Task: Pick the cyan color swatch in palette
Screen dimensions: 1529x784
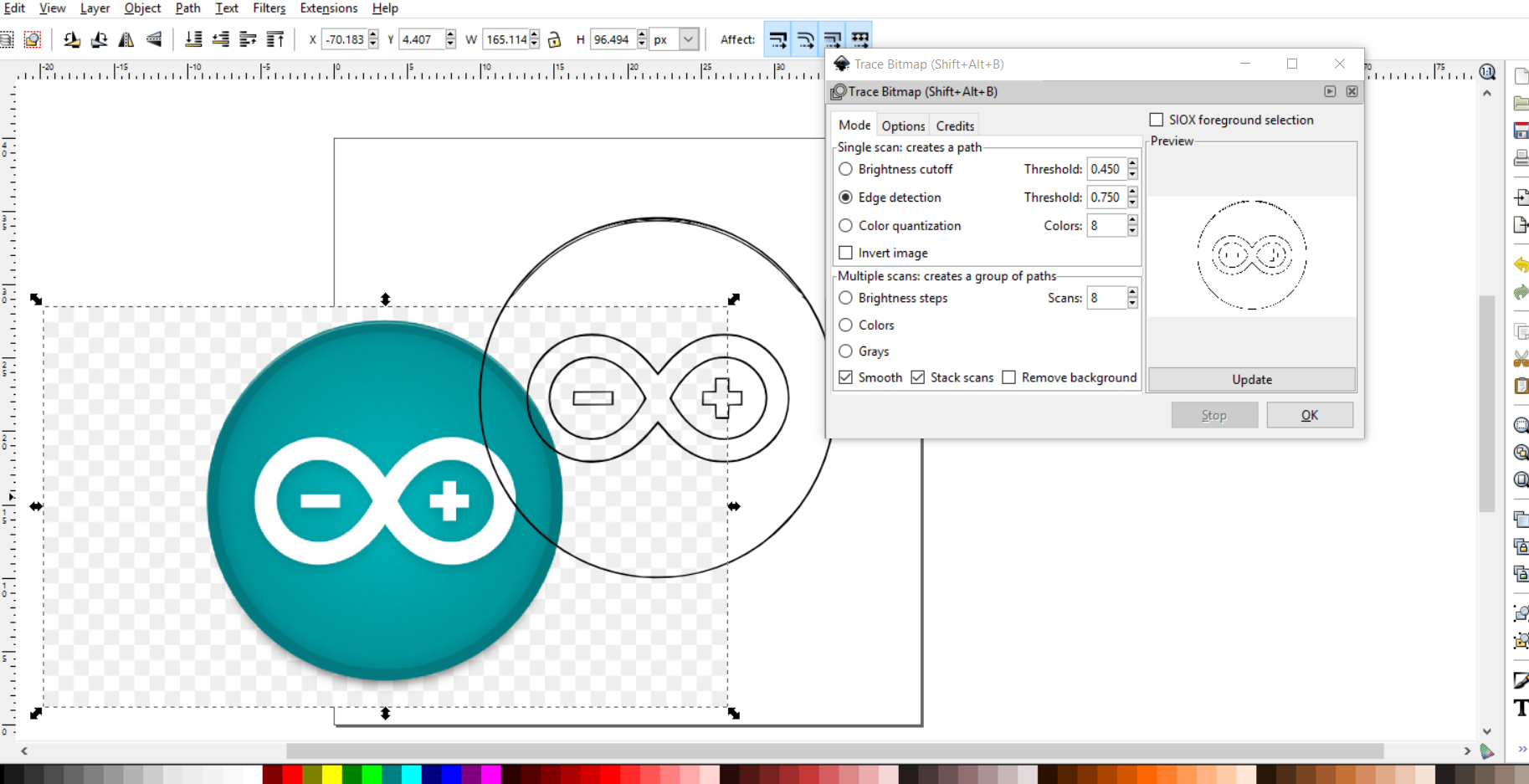Action: (411, 774)
